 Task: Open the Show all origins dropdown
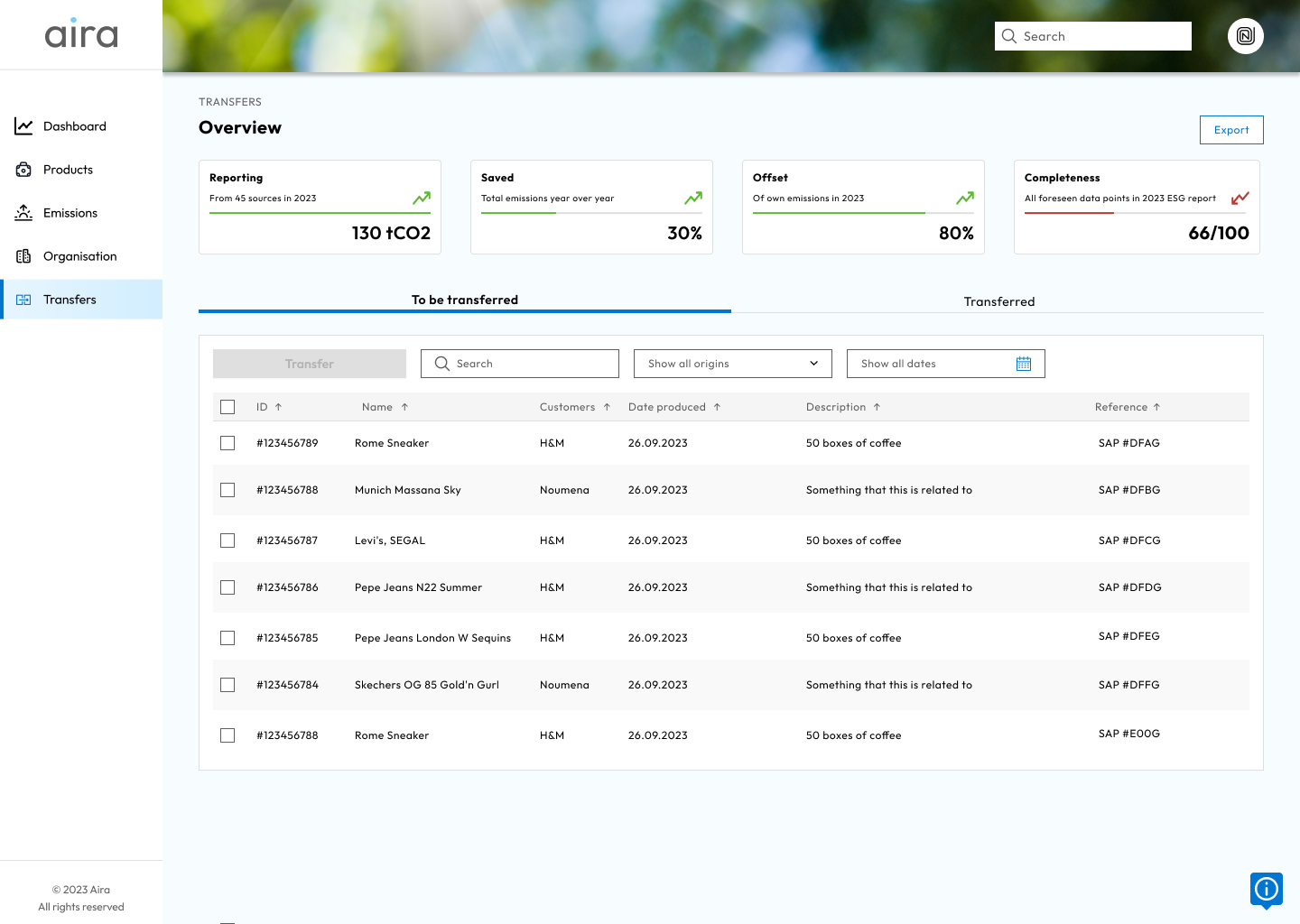733,364
